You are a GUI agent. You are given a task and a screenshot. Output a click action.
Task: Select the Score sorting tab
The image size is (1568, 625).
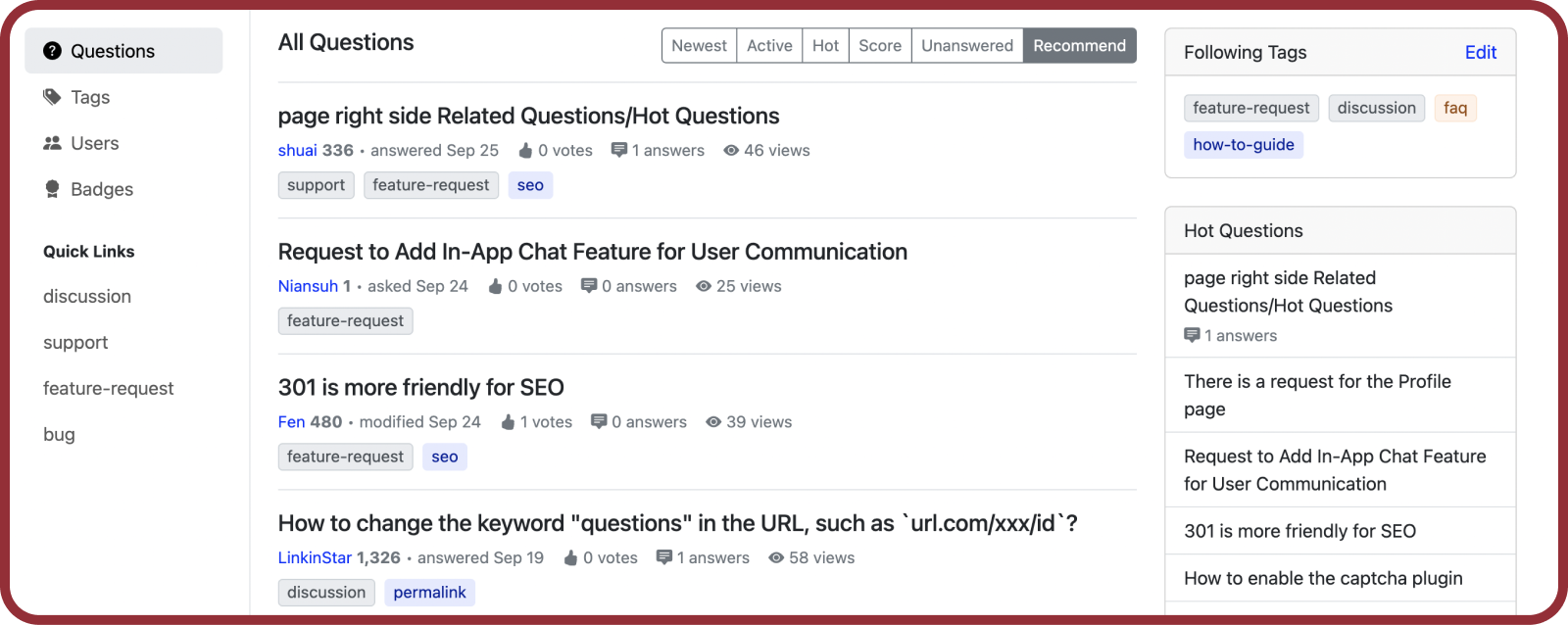880,46
